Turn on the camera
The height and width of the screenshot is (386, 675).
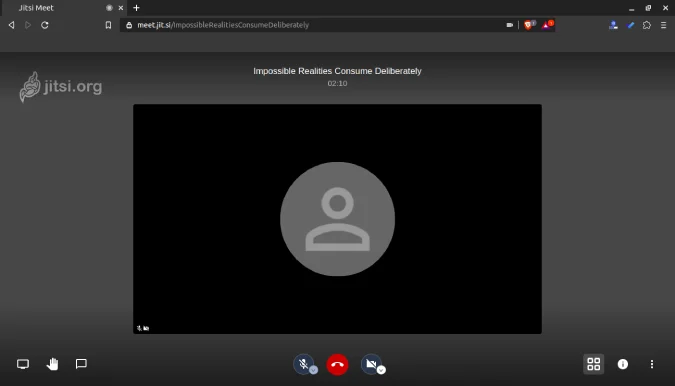click(371, 364)
